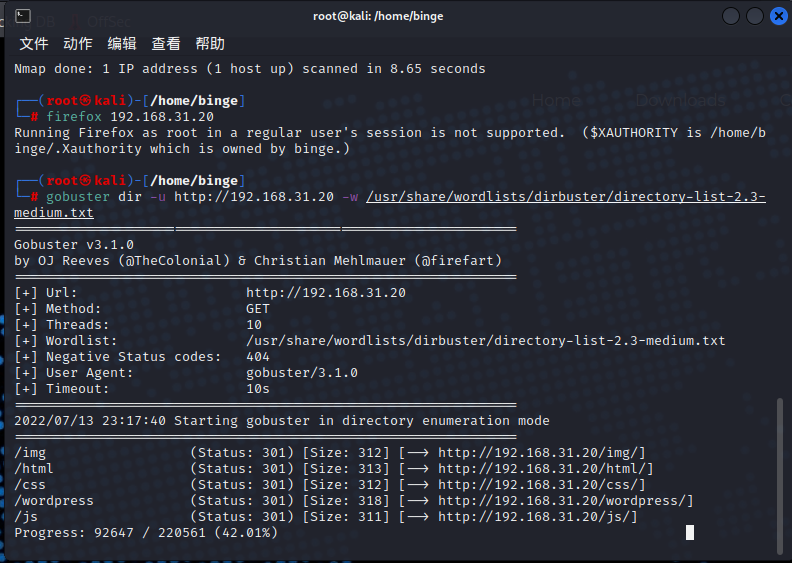Image resolution: width=792 pixels, height=563 pixels.
Task: Click the /img result entry
Action: [30, 453]
